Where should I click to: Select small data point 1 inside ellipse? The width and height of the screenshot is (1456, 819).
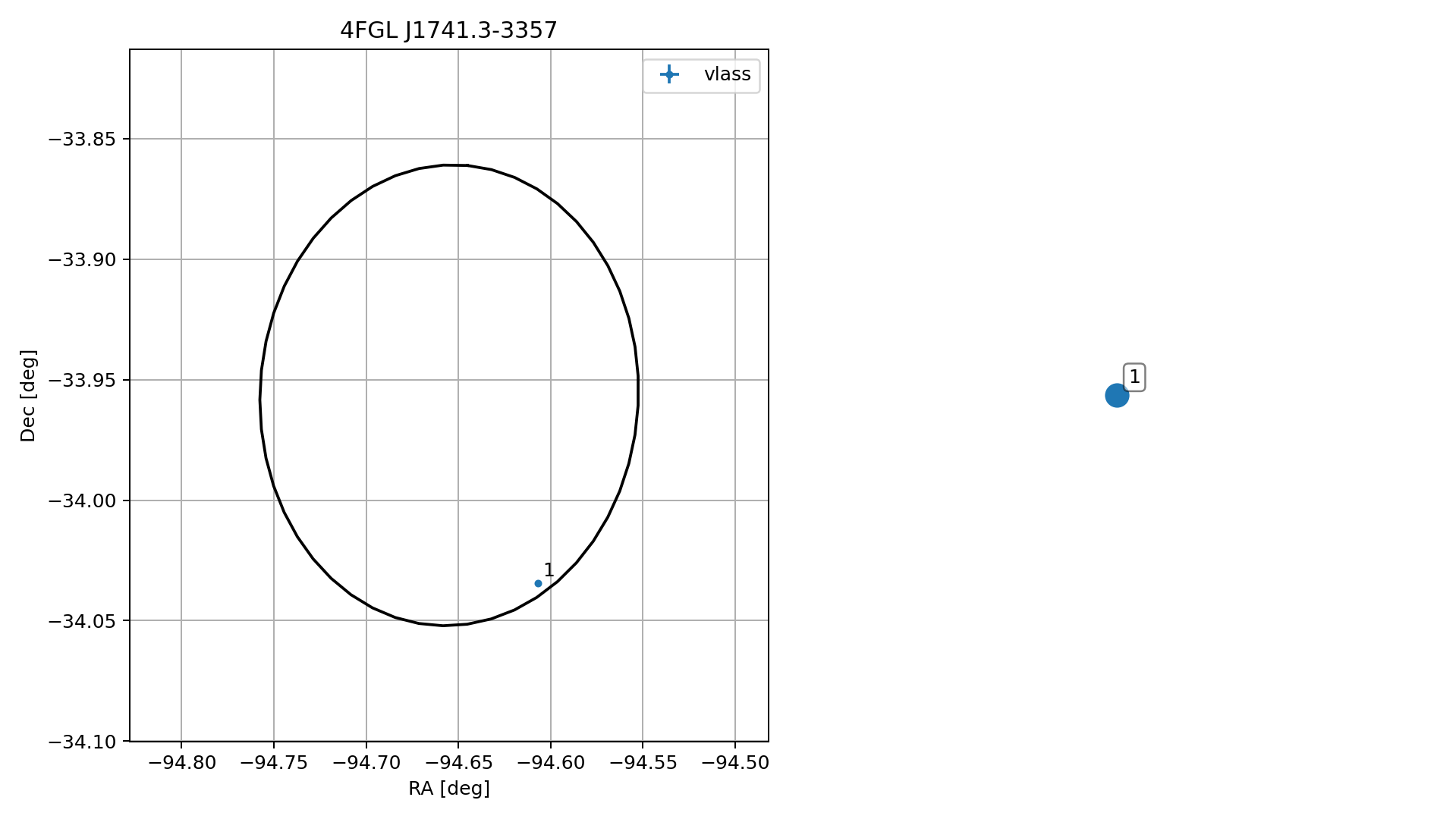coord(538,583)
